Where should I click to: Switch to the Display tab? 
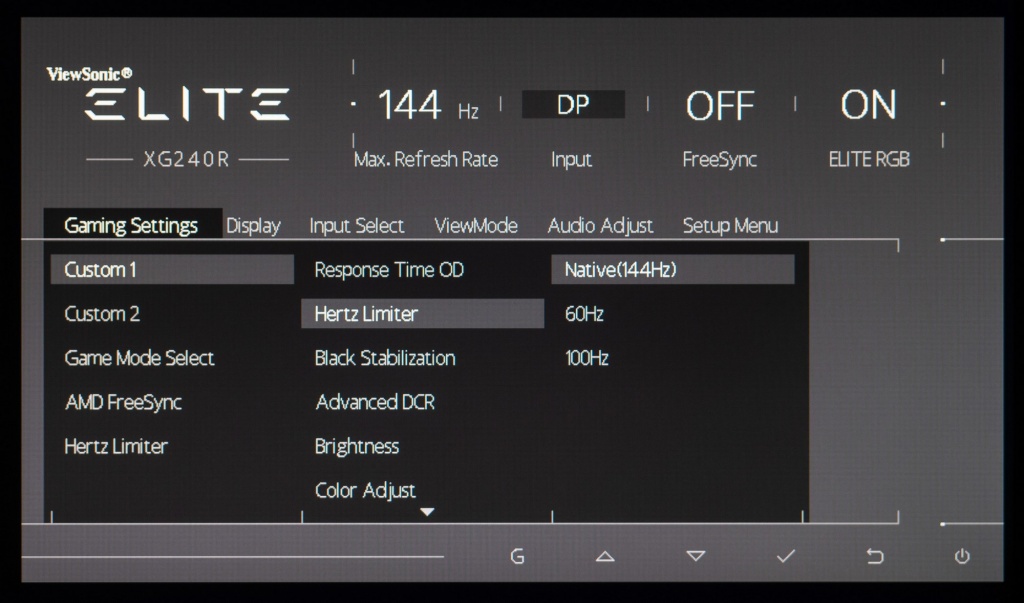(253, 226)
